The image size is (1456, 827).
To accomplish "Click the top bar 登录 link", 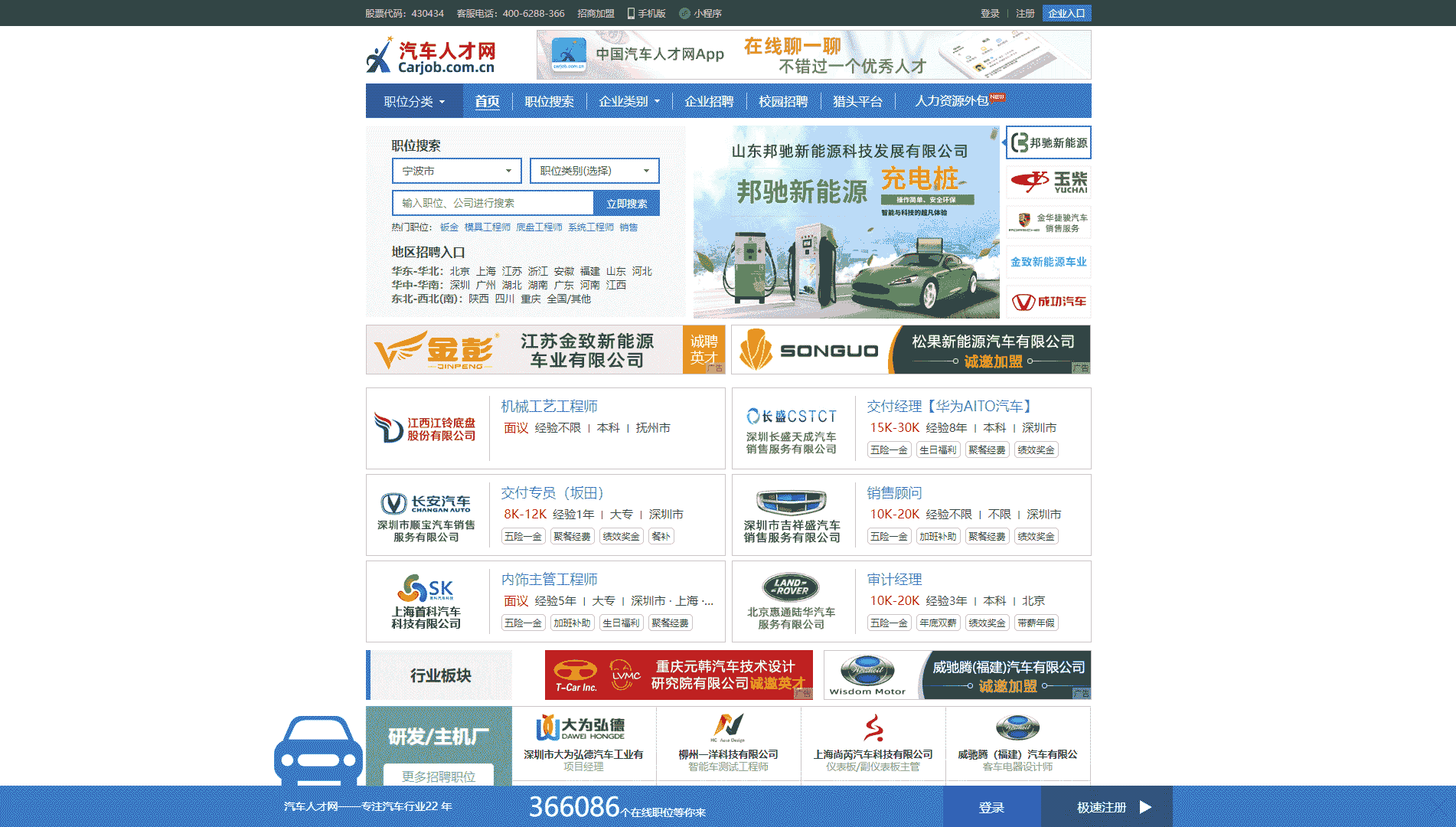I will pos(990,13).
